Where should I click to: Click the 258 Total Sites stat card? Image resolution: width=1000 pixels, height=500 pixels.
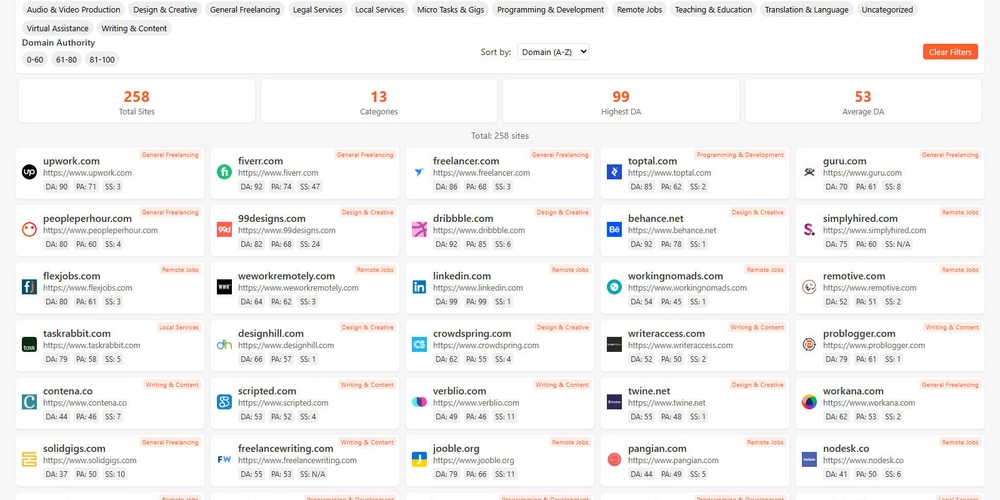pos(136,101)
